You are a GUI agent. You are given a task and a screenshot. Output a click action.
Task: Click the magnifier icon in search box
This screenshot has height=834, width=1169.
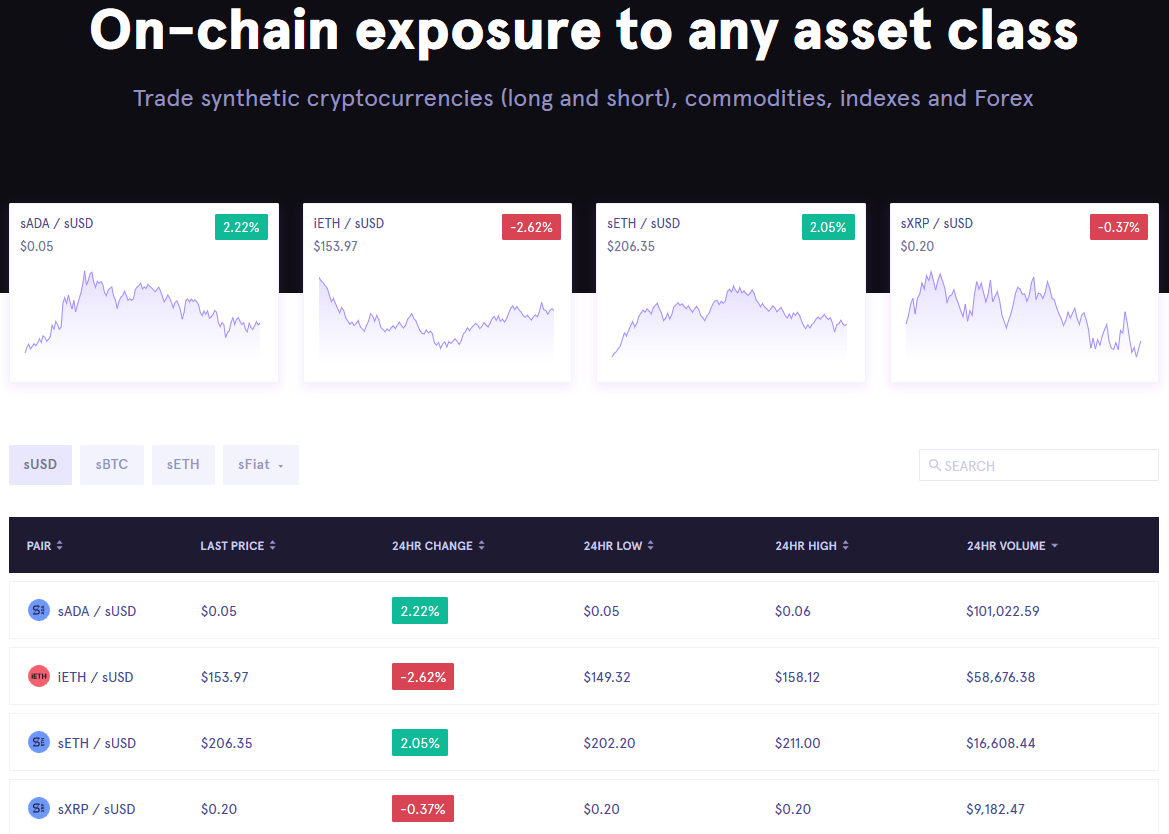pos(935,466)
